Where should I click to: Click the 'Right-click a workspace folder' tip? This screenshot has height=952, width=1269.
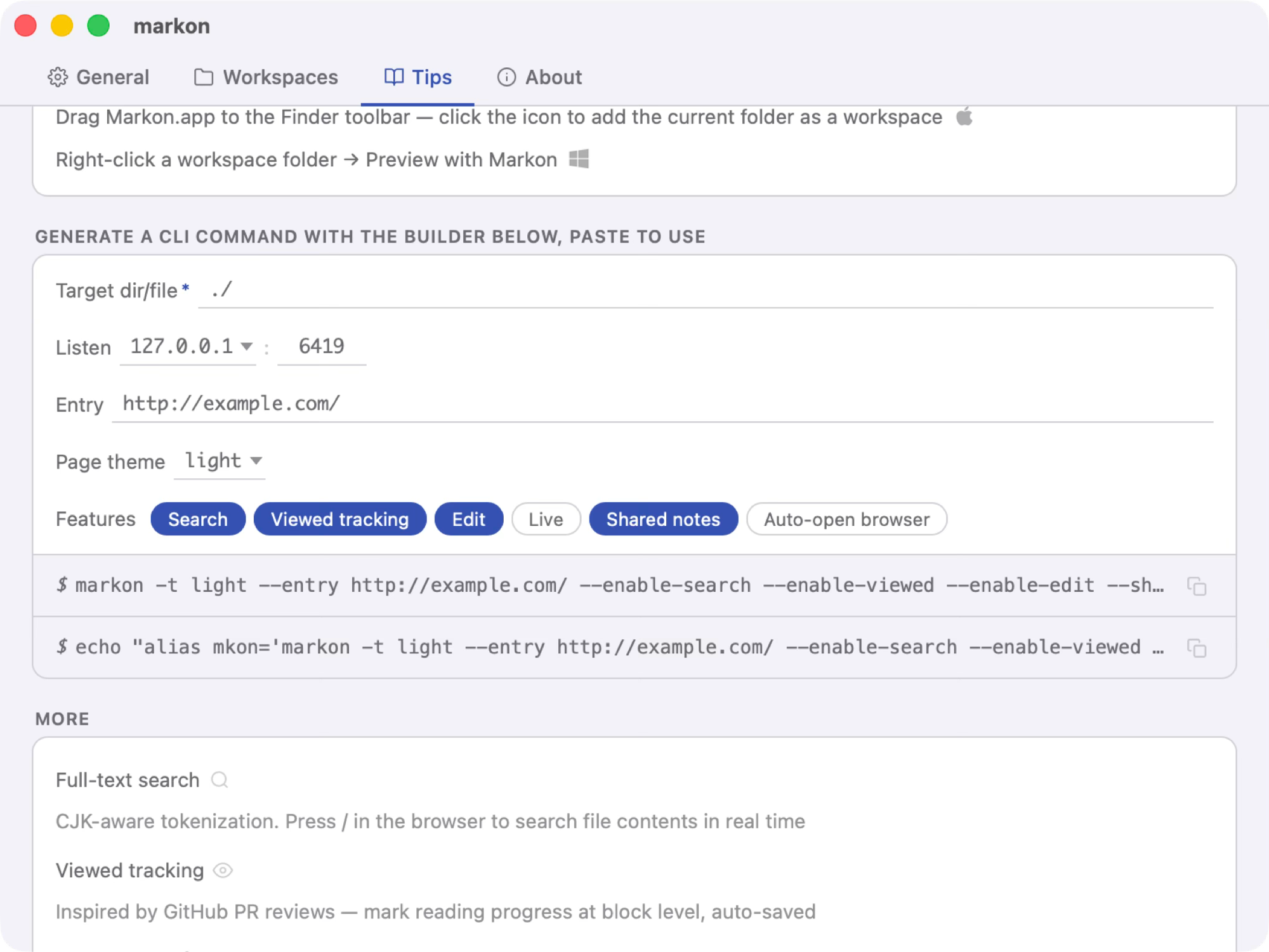pos(306,160)
